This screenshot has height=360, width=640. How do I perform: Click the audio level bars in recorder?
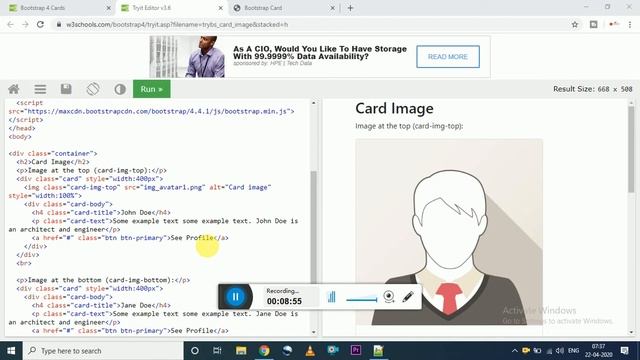(331, 297)
